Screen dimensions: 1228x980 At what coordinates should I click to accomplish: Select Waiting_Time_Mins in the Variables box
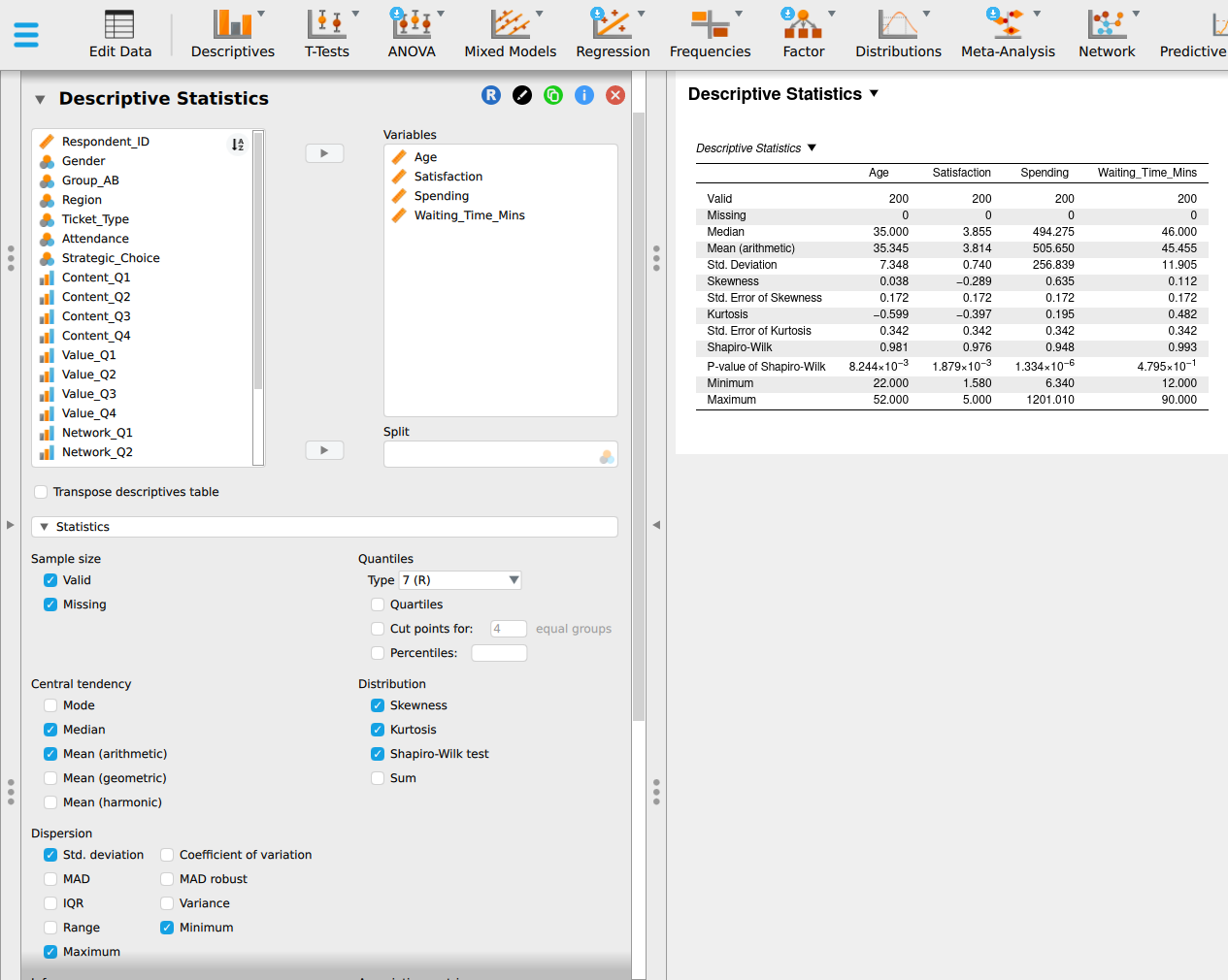pyautogui.click(x=470, y=215)
